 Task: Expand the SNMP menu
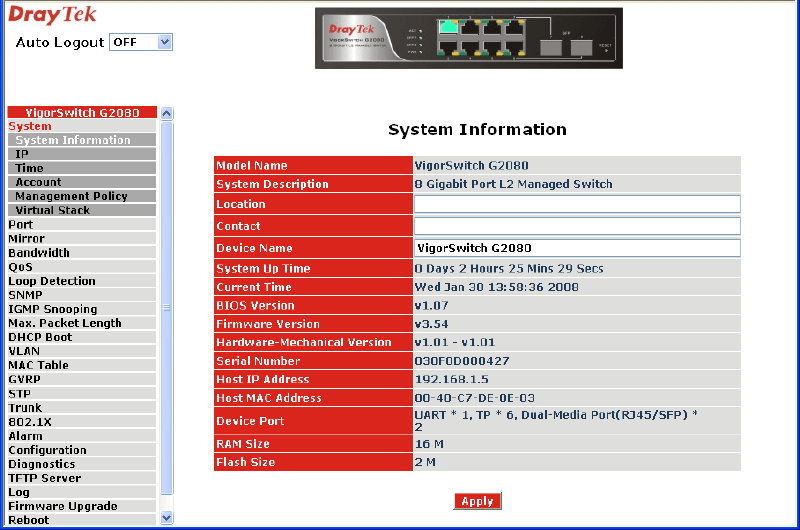[x=82, y=295]
